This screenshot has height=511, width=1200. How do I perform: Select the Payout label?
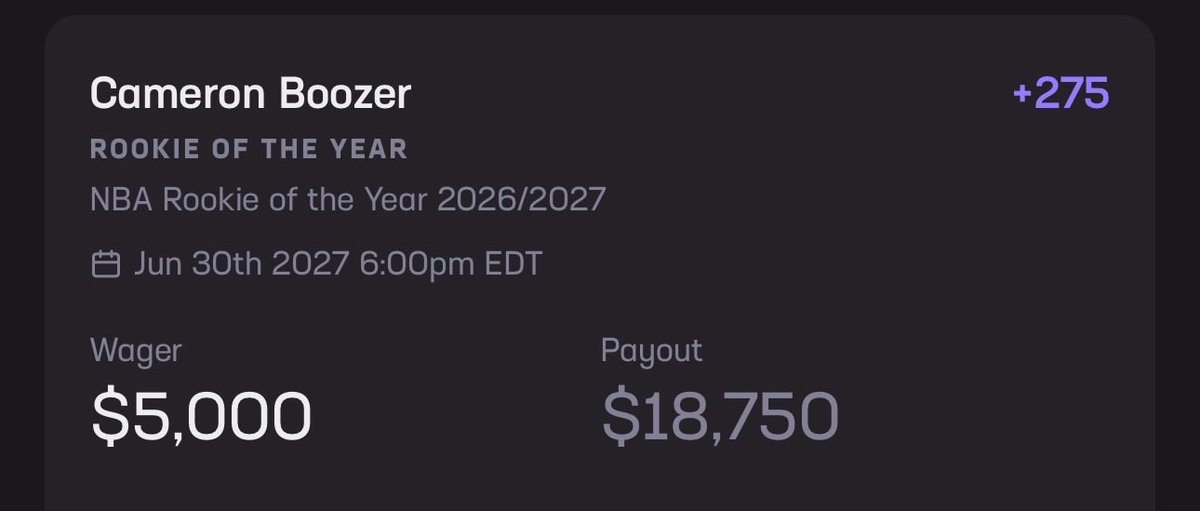point(652,351)
